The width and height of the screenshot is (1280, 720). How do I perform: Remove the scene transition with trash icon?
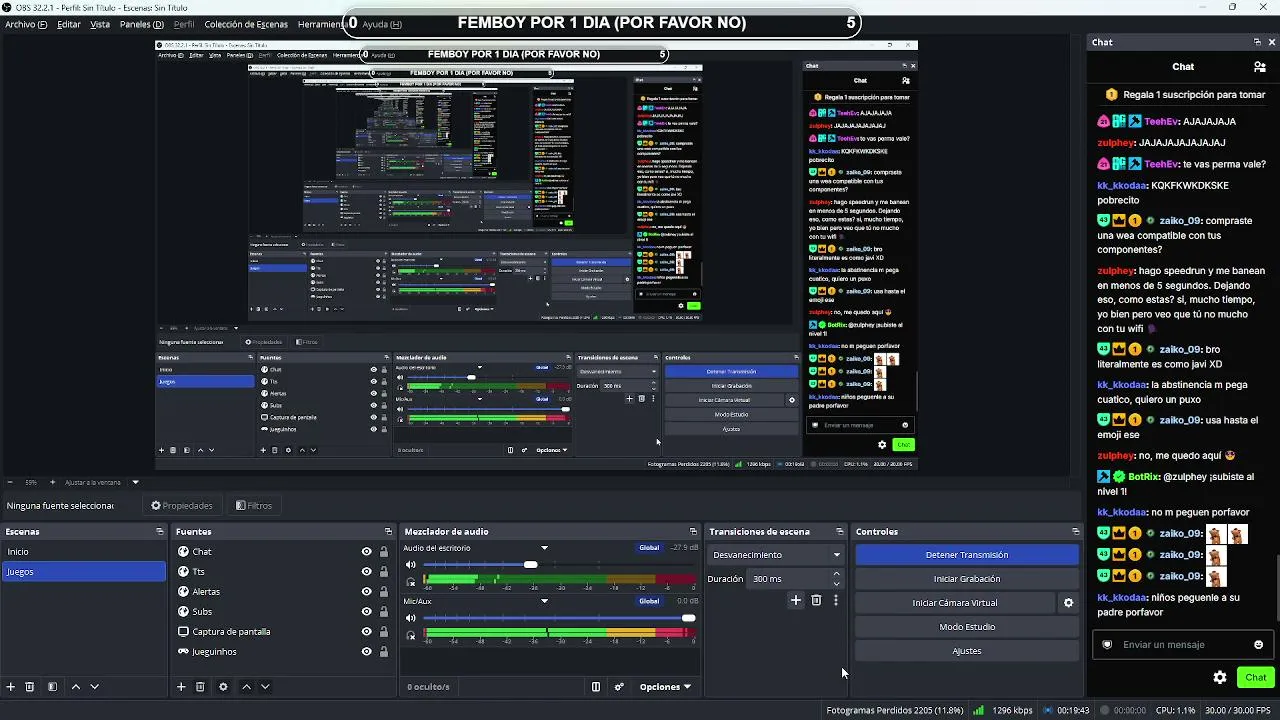tap(816, 601)
